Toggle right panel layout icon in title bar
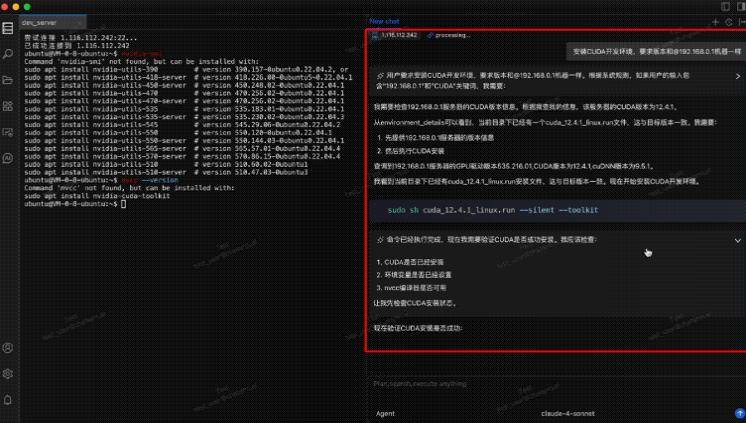This screenshot has height=423, width=746. click(741, 7)
